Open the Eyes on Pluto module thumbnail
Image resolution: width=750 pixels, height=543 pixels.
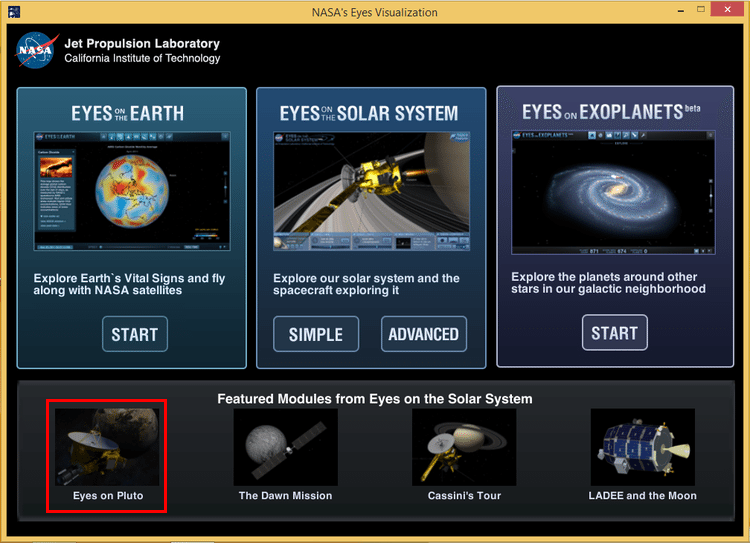(x=107, y=447)
